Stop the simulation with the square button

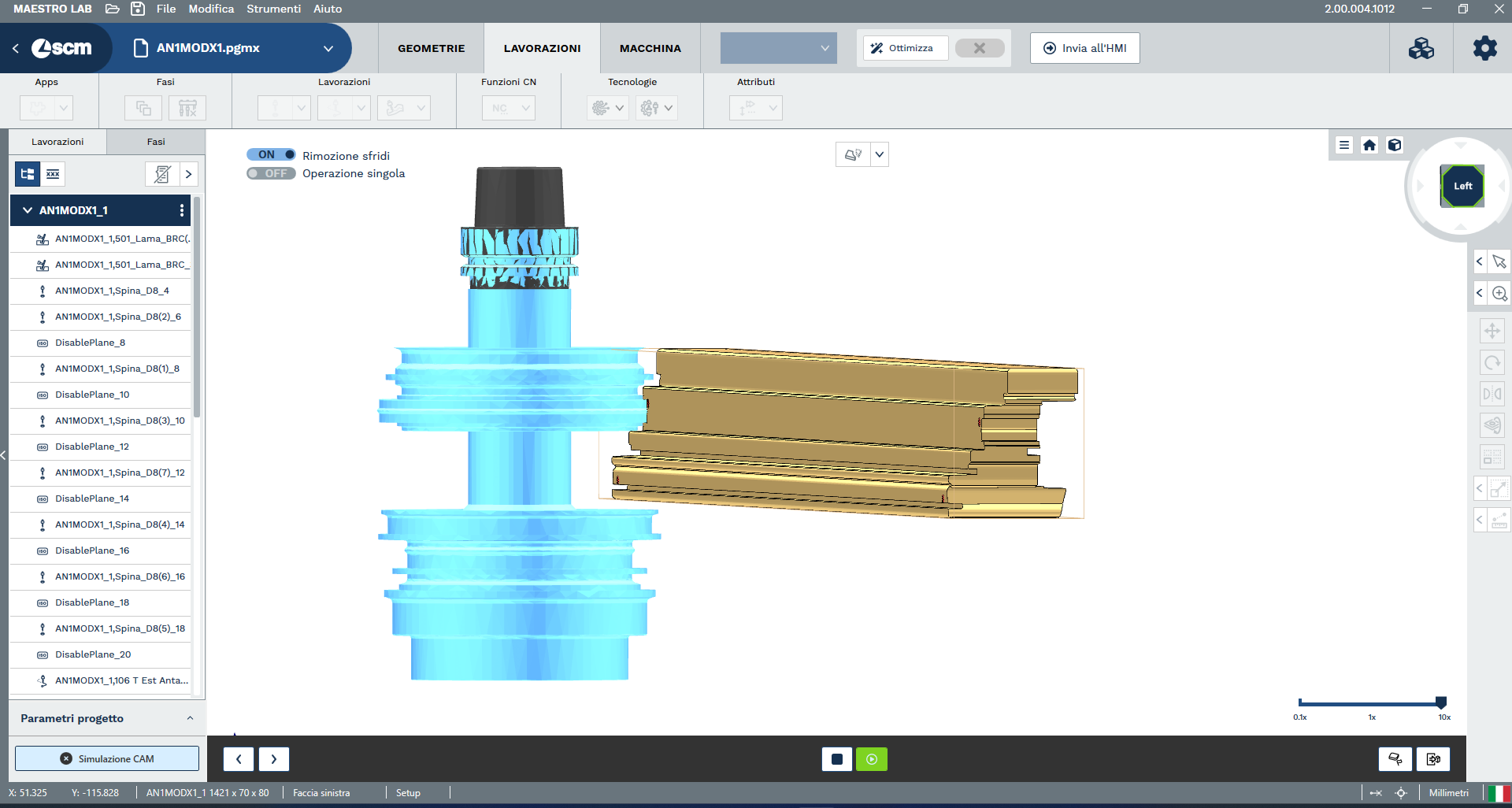pyautogui.click(x=836, y=759)
